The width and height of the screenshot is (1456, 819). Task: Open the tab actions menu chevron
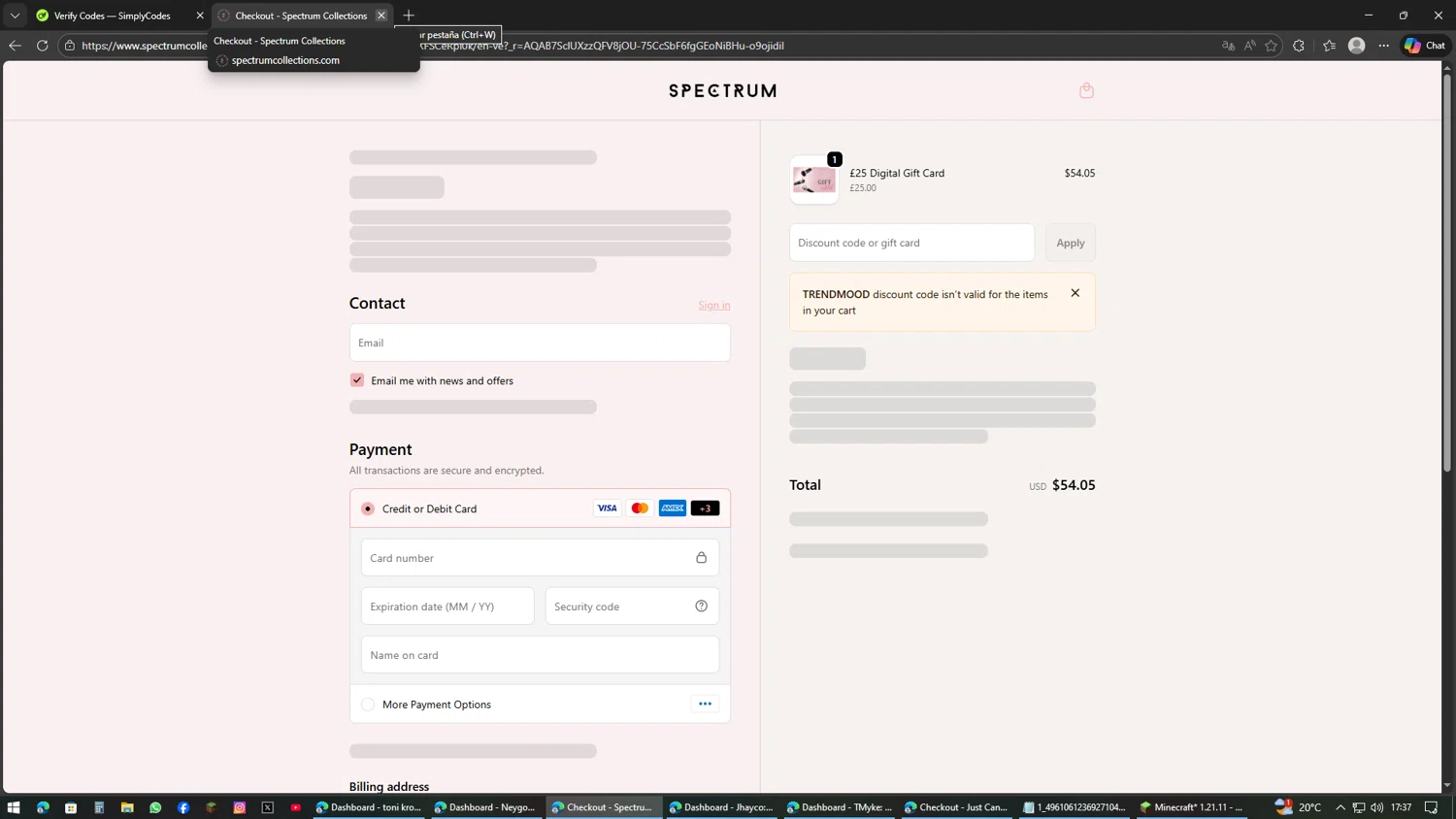[x=15, y=16]
